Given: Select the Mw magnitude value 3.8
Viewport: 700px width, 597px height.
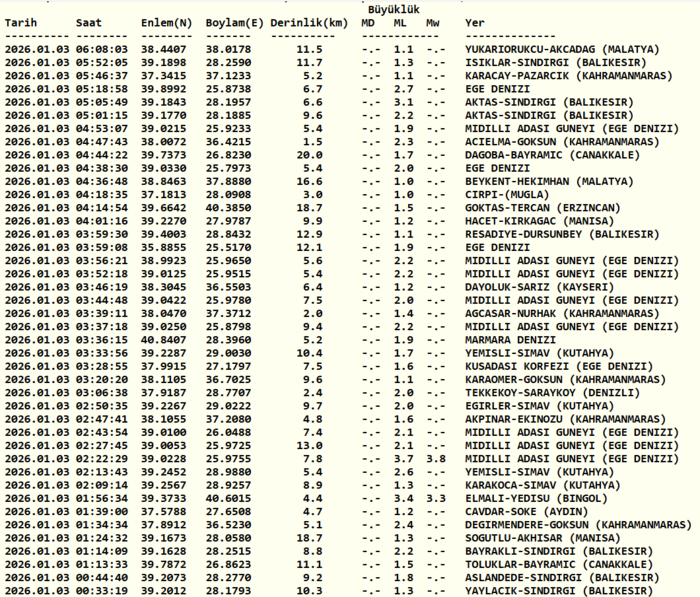Looking at the screenshot, I should click(436, 458).
